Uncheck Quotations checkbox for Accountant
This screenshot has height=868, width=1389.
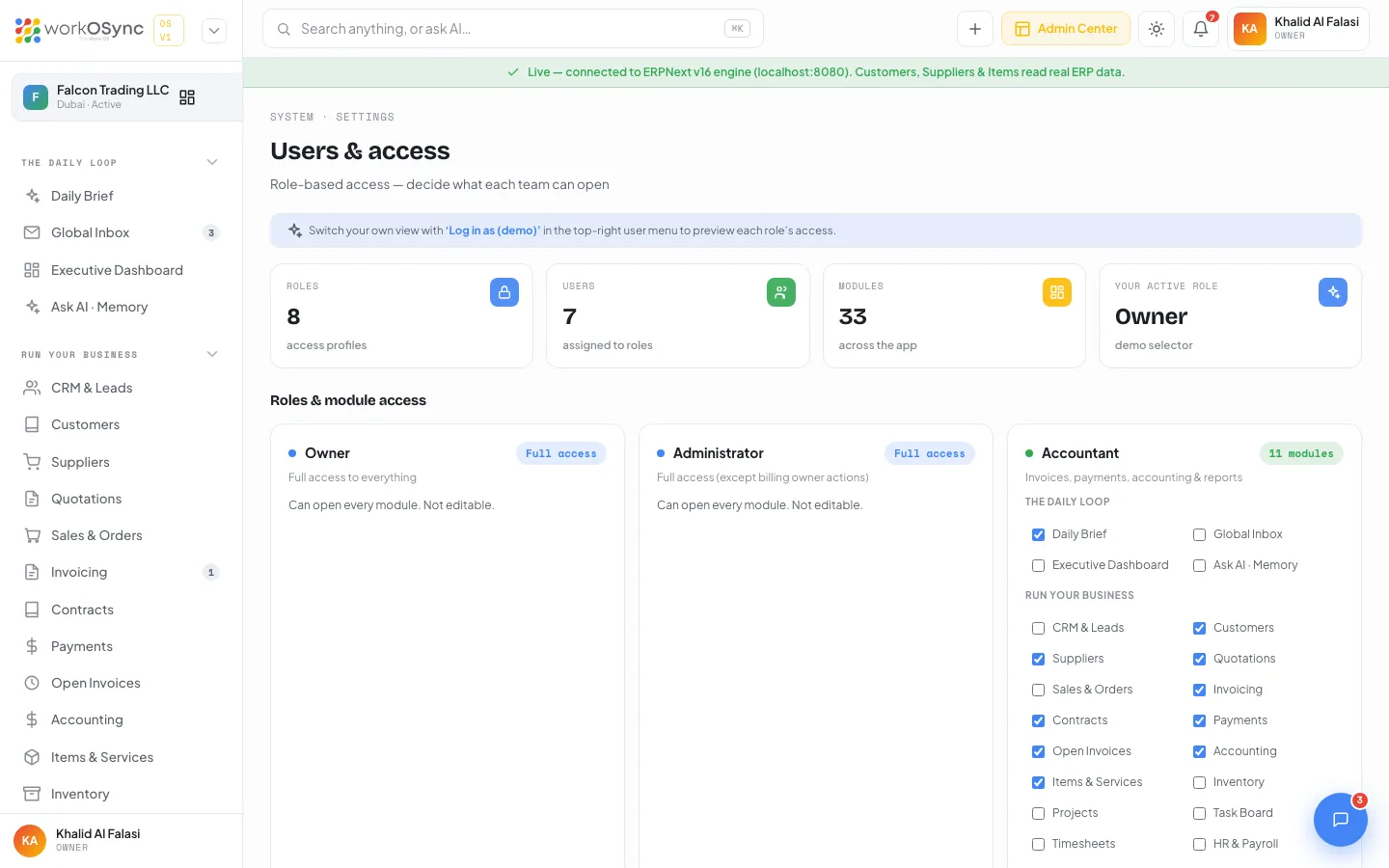point(1200,659)
